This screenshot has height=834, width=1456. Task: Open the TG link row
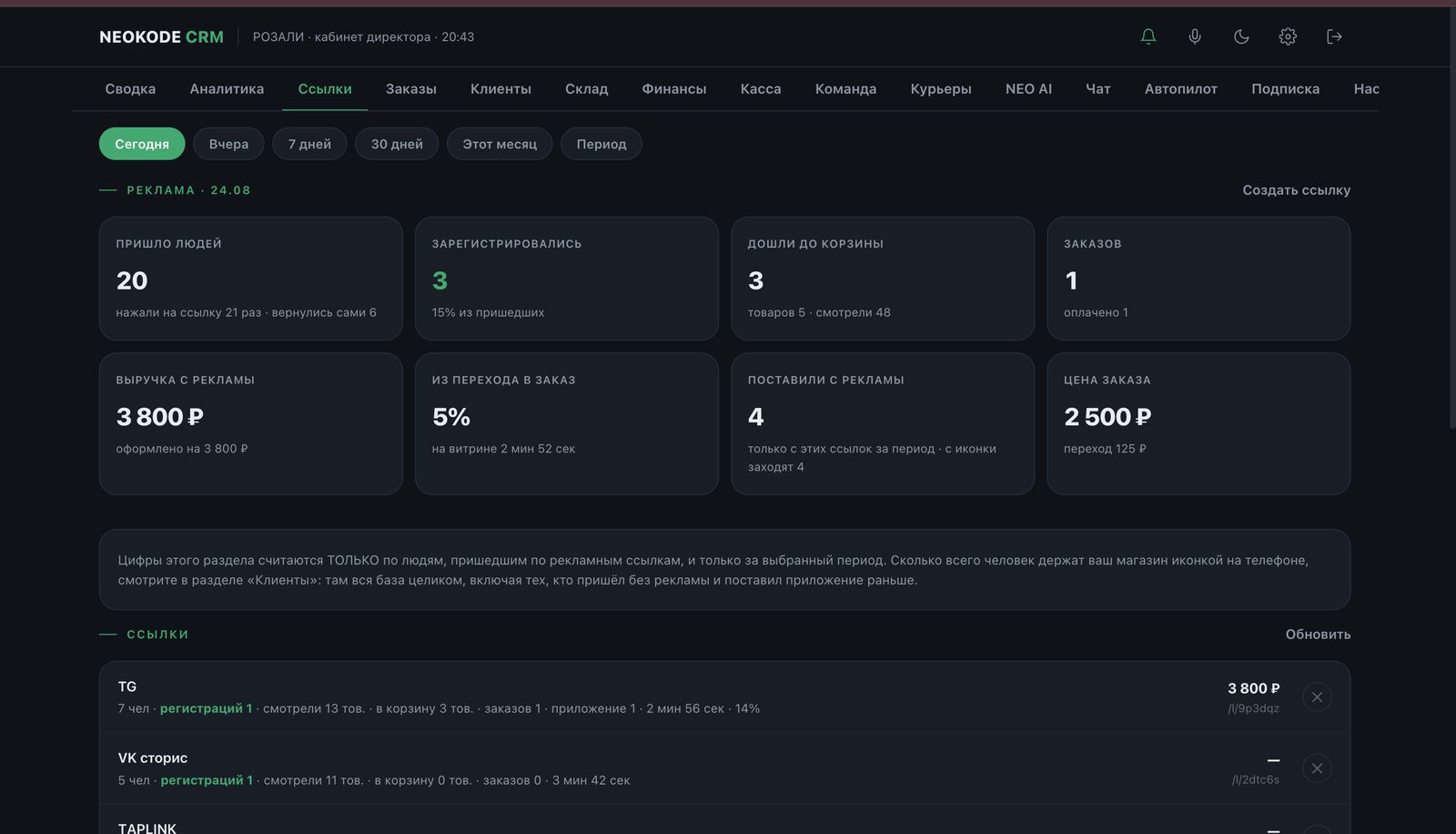click(x=724, y=697)
